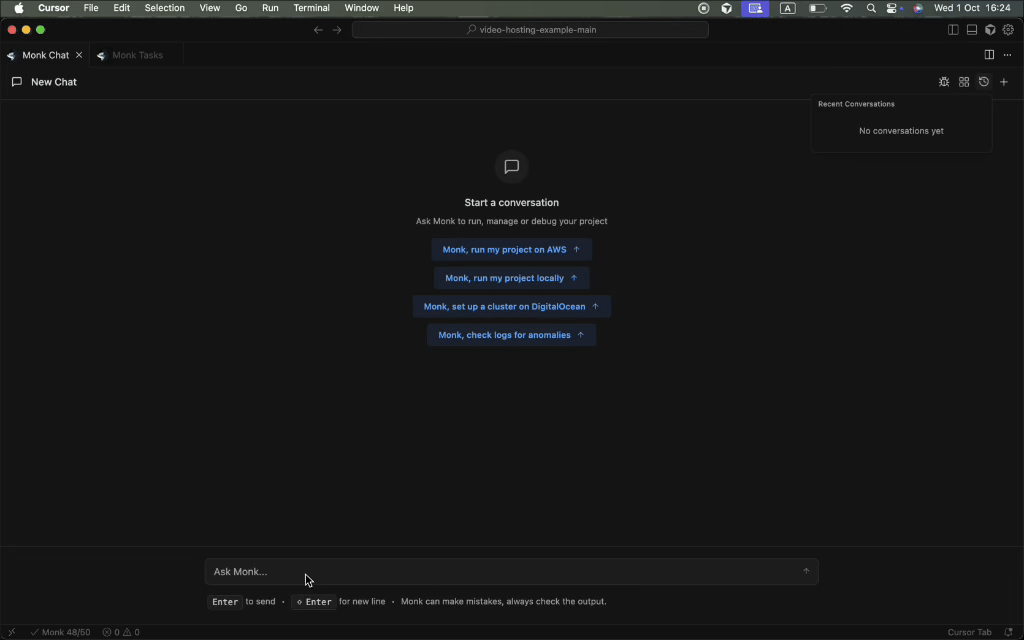
Task: Open the View menu
Action: click(x=210, y=8)
